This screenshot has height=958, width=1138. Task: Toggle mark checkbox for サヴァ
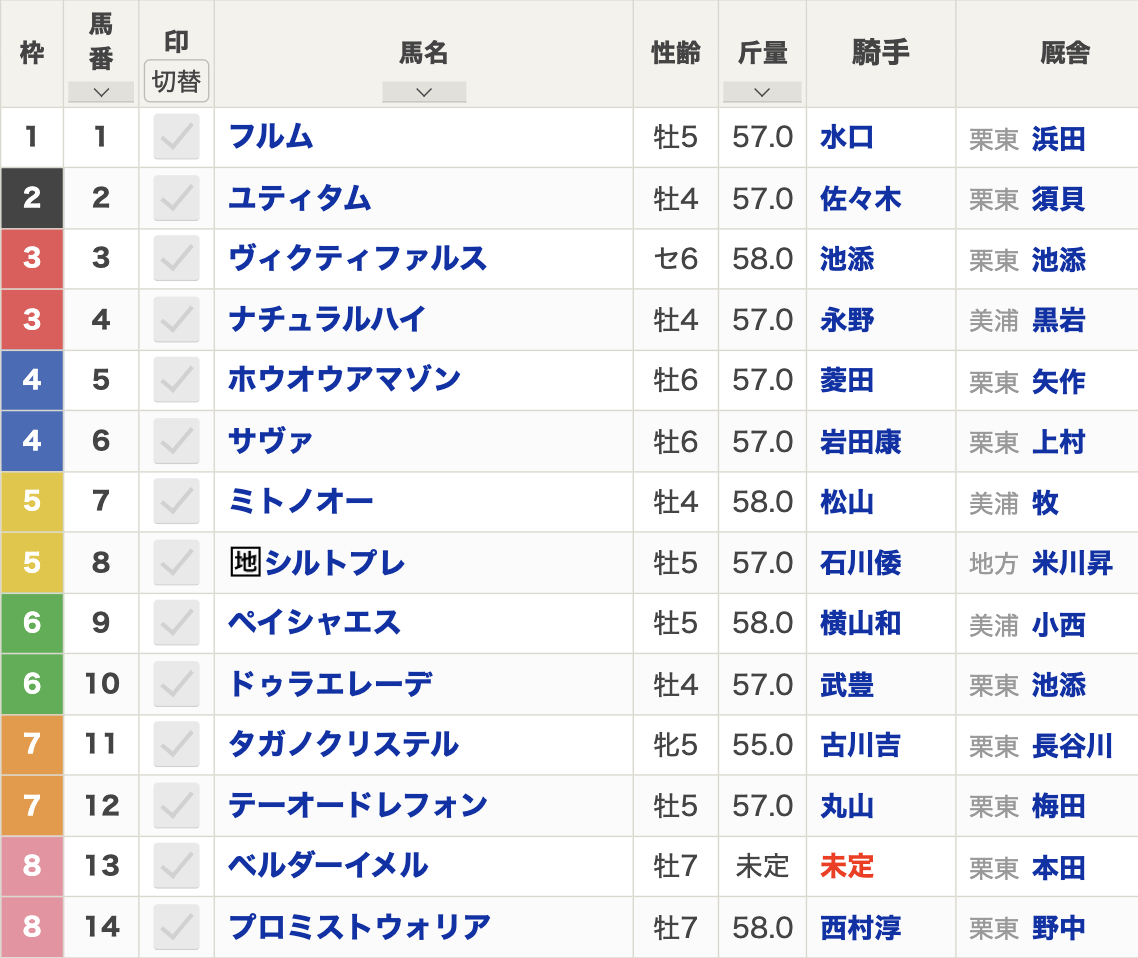pos(176,441)
